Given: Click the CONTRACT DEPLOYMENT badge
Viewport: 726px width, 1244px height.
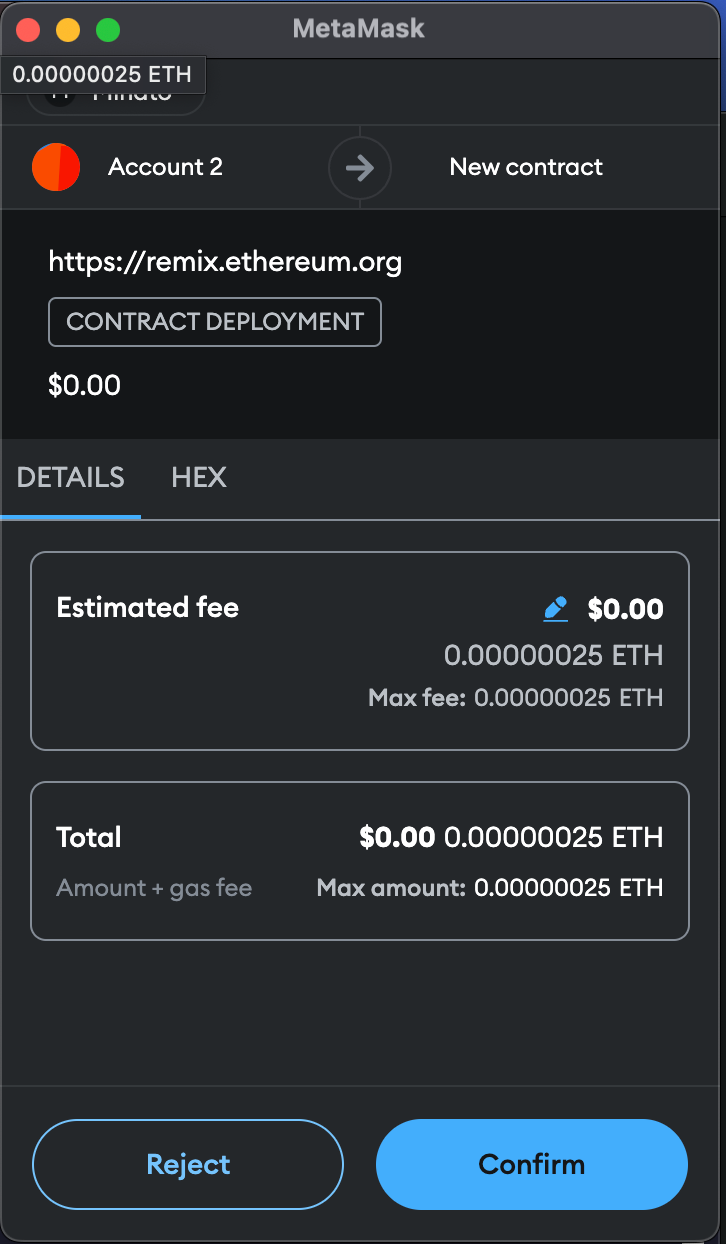Looking at the screenshot, I should click(x=215, y=322).
